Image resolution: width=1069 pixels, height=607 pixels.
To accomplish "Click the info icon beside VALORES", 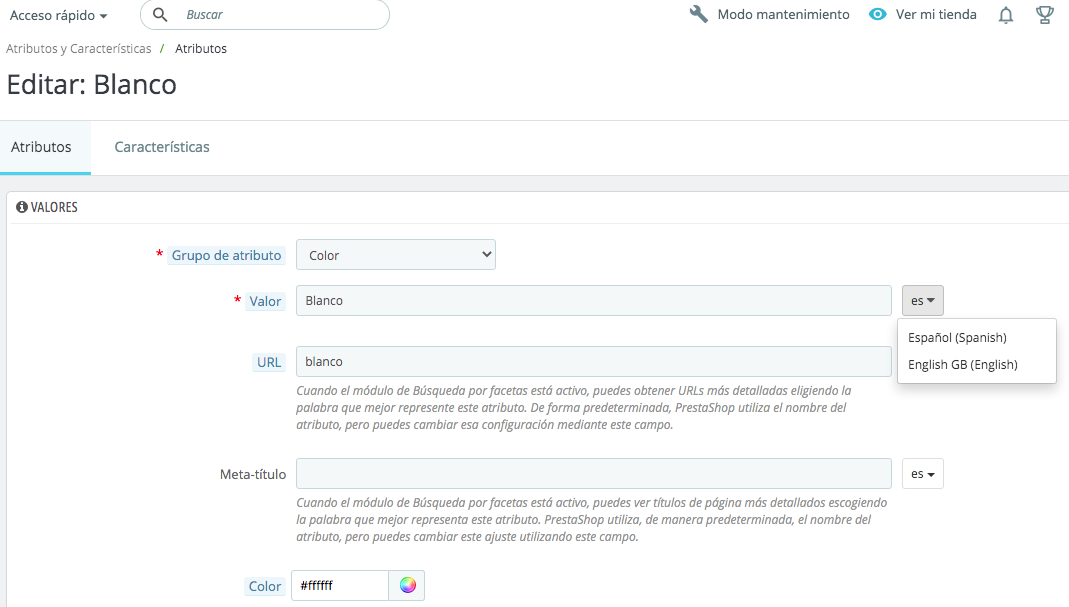I will (21, 207).
